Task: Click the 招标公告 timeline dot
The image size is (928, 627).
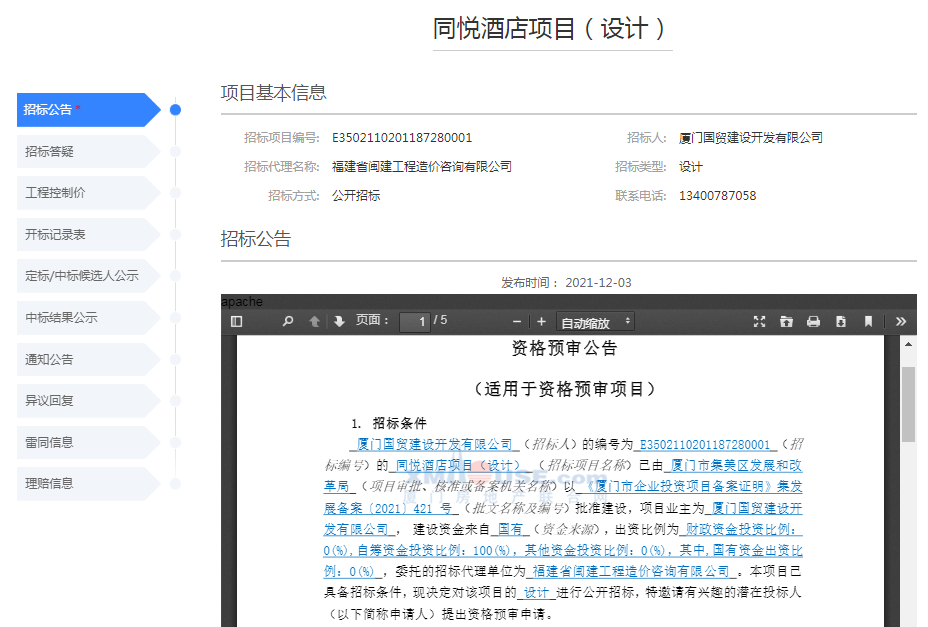Action: point(175,110)
